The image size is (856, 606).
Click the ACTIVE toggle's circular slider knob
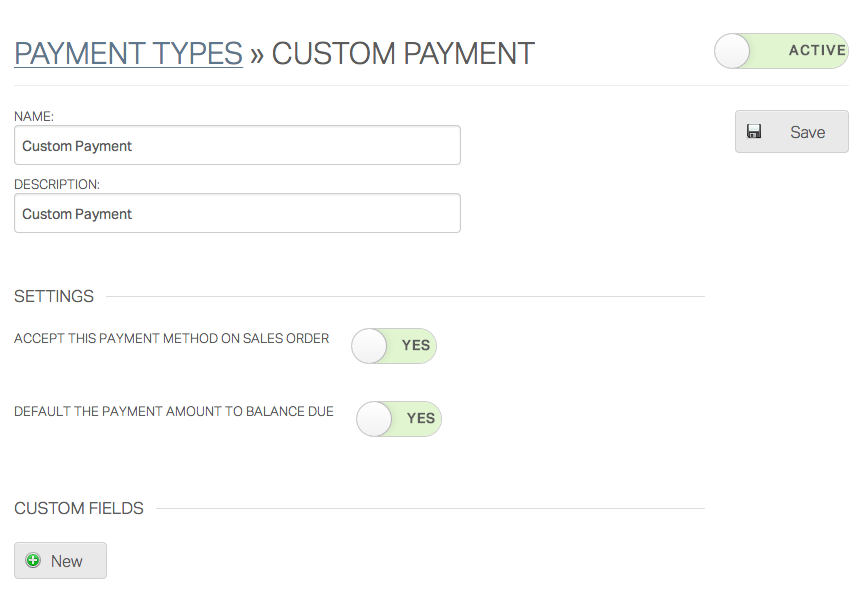731,50
